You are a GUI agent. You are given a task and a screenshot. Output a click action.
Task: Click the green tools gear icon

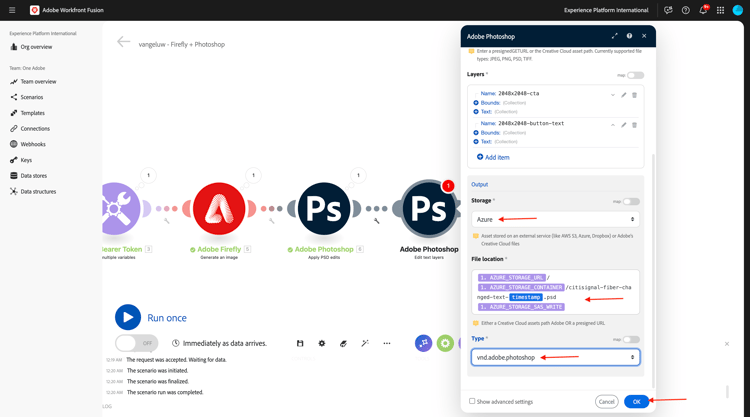coord(445,343)
